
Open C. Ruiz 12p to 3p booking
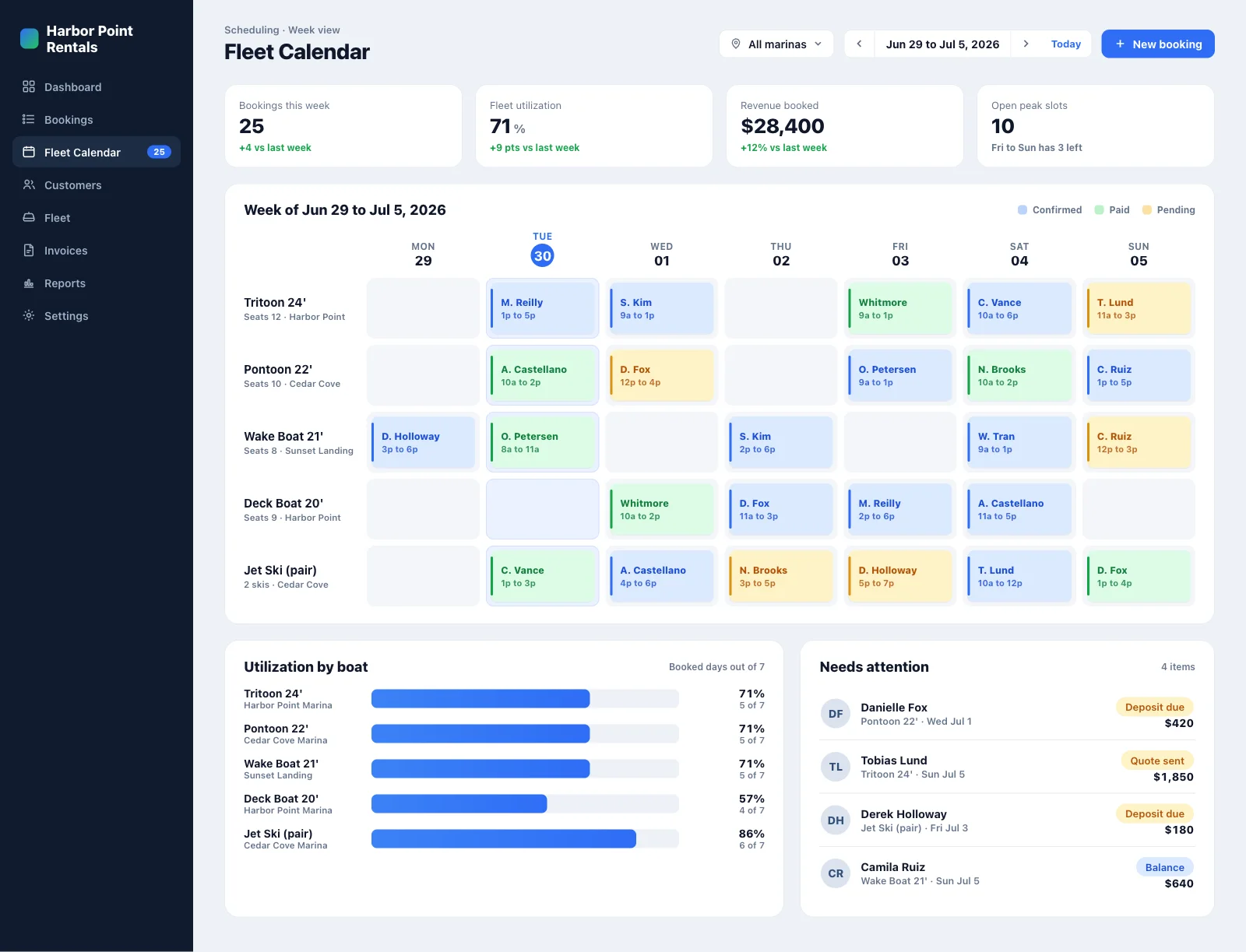click(x=1139, y=442)
